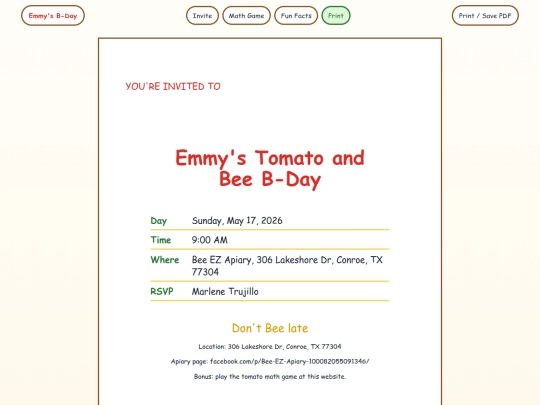
Task: Click the 9:00 AM time value
Action: [209, 240]
